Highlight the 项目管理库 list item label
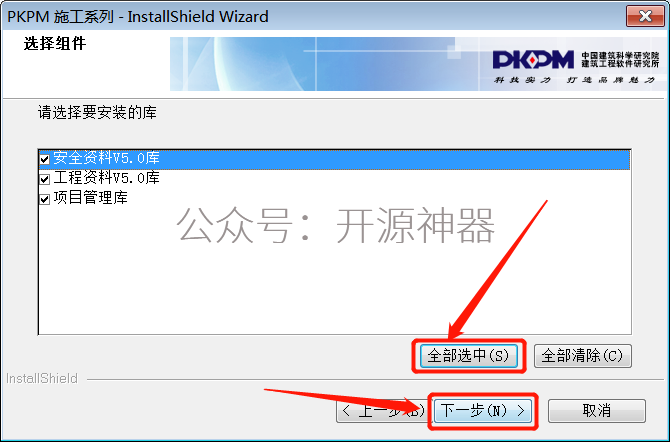The height and width of the screenshot is (442, 670). tap(91, 197)
